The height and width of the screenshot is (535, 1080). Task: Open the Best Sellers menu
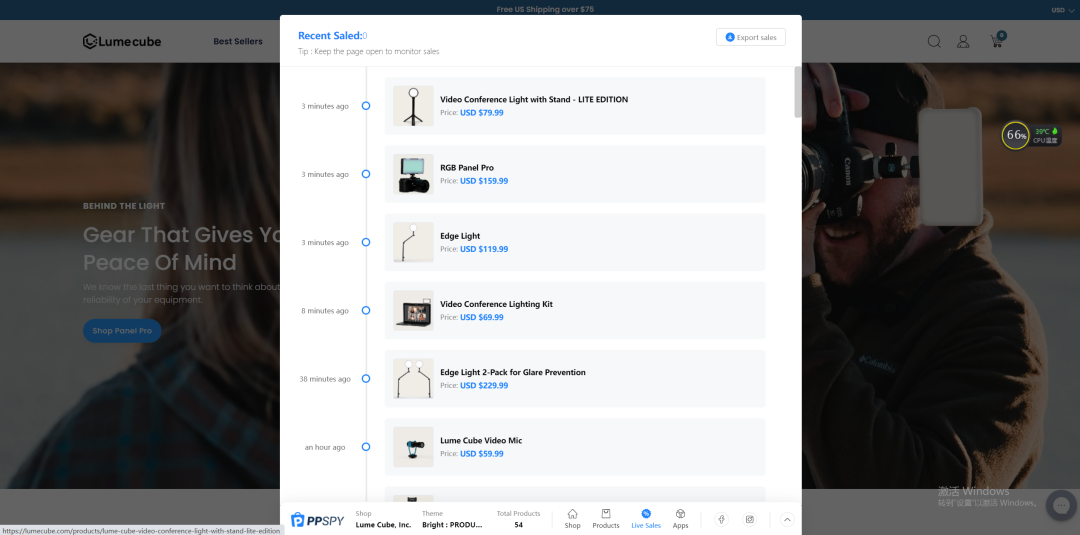[x=238, y=41]
